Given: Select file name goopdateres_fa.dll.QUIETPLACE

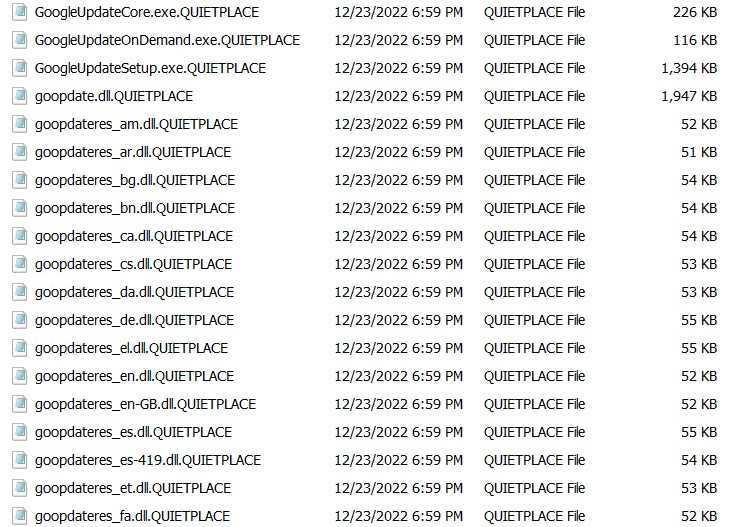Looking at the screenshot, I should [x=132, y=516].
